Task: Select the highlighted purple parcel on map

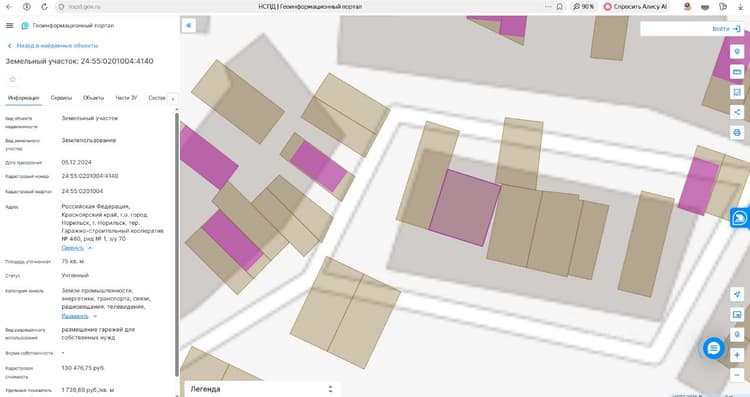Action: point(464,208)
